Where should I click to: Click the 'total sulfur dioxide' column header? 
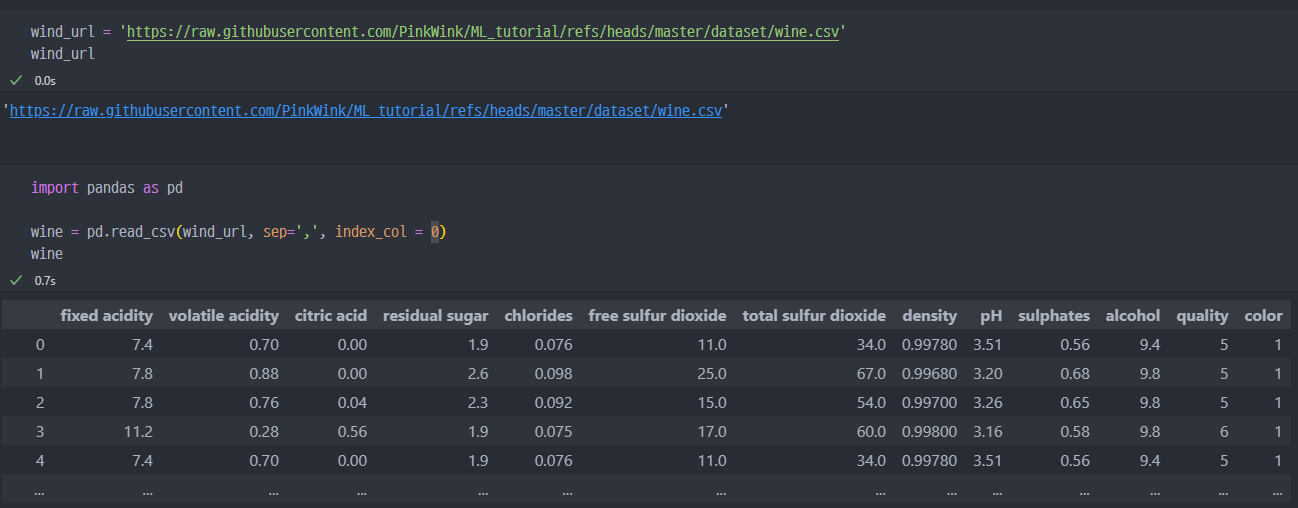(814, 315)
